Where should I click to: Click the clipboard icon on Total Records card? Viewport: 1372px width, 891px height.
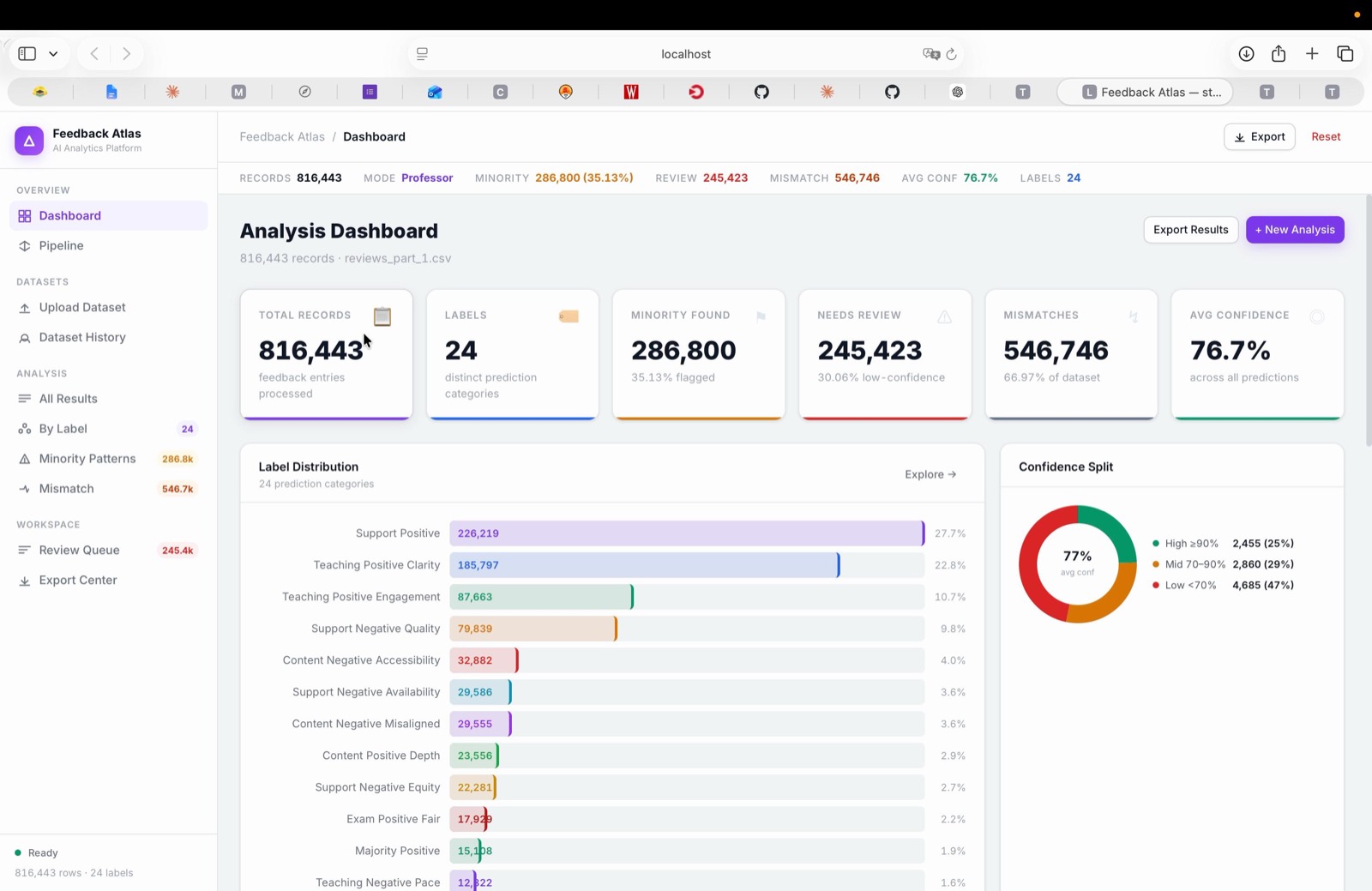[382, 316]
